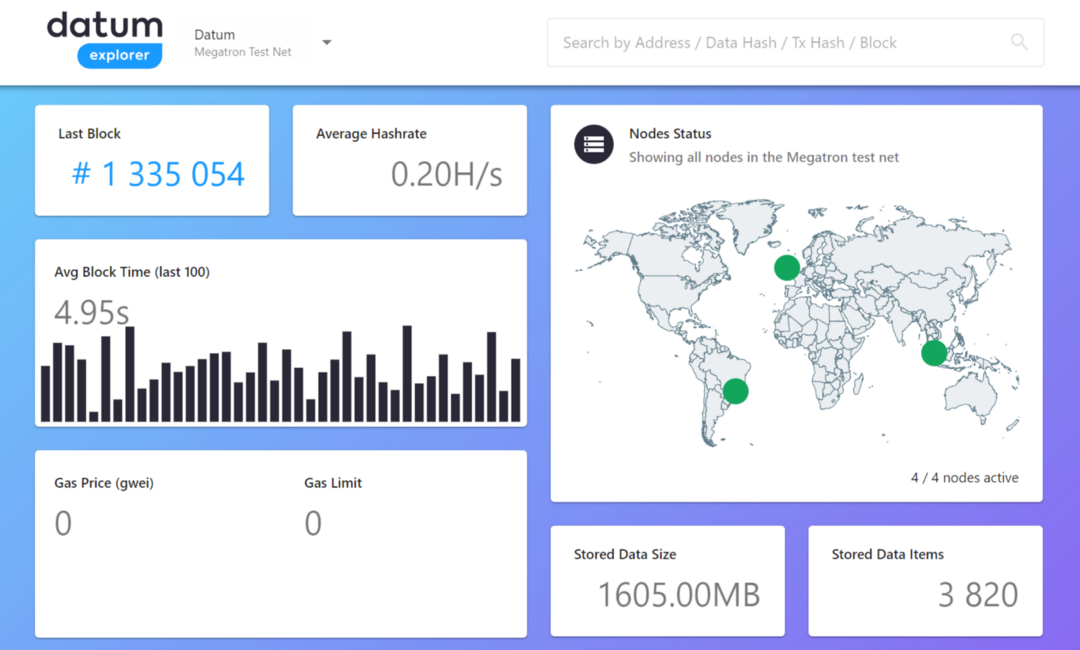Focus the Search by Address input field

796,43
